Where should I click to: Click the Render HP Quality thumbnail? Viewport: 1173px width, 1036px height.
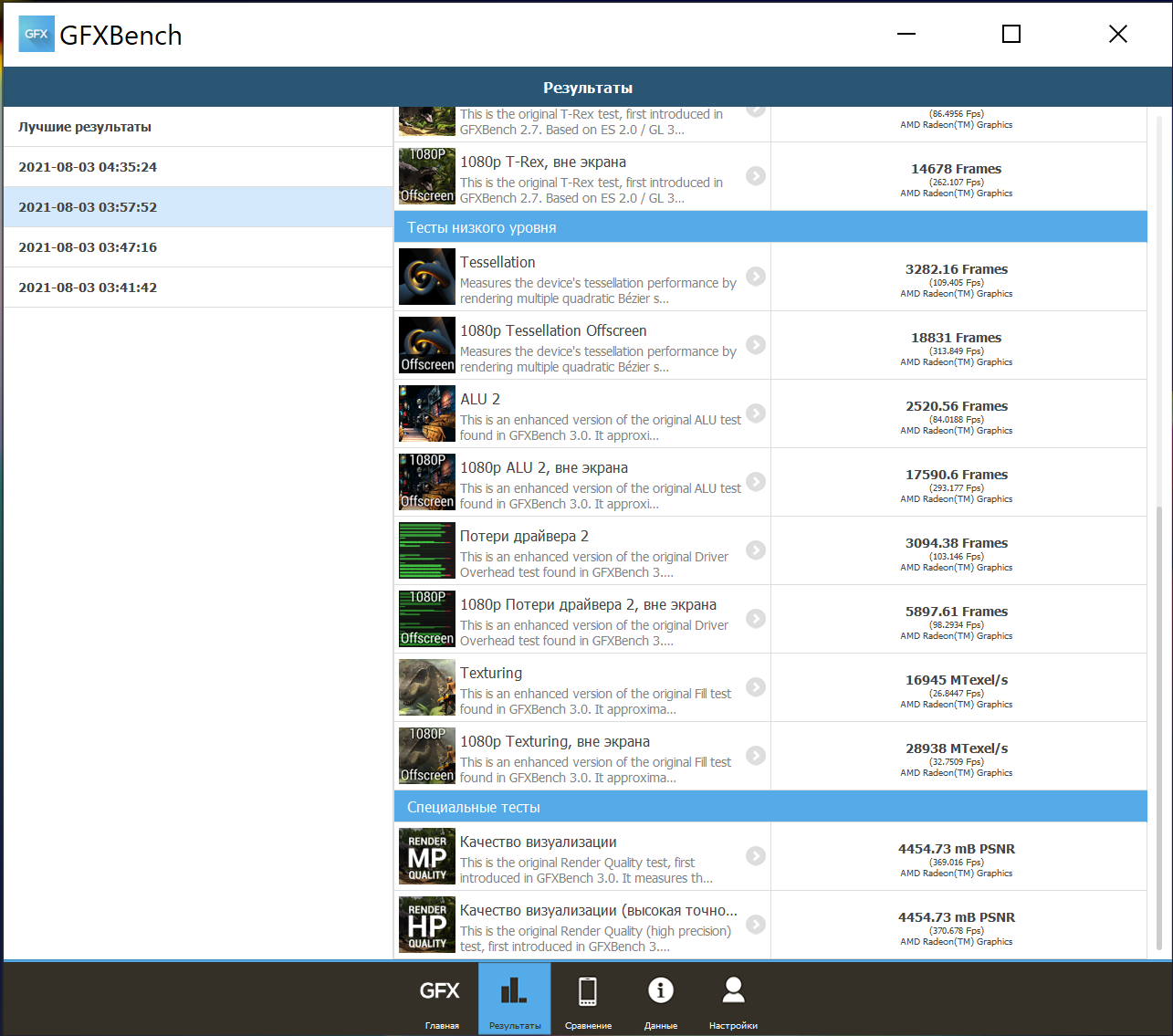(x=427, y=925)
